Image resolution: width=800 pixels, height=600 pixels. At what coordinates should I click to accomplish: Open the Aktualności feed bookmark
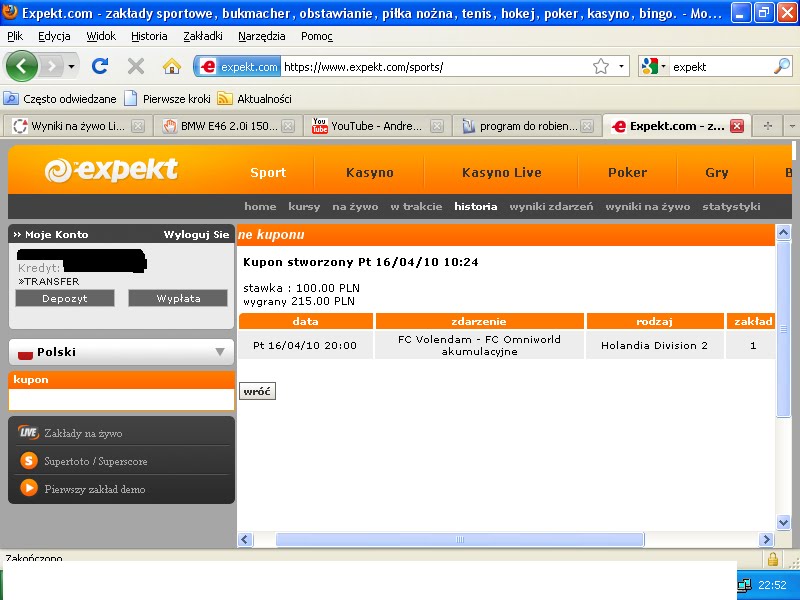(x=255, y=99)
